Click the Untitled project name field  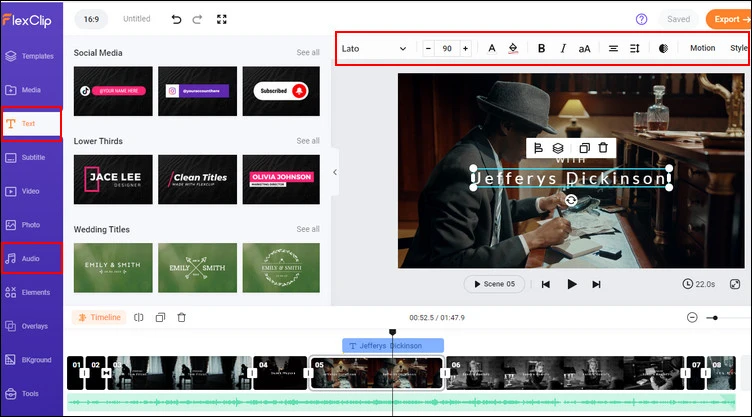pyautogui.click(x=137, y=19)
